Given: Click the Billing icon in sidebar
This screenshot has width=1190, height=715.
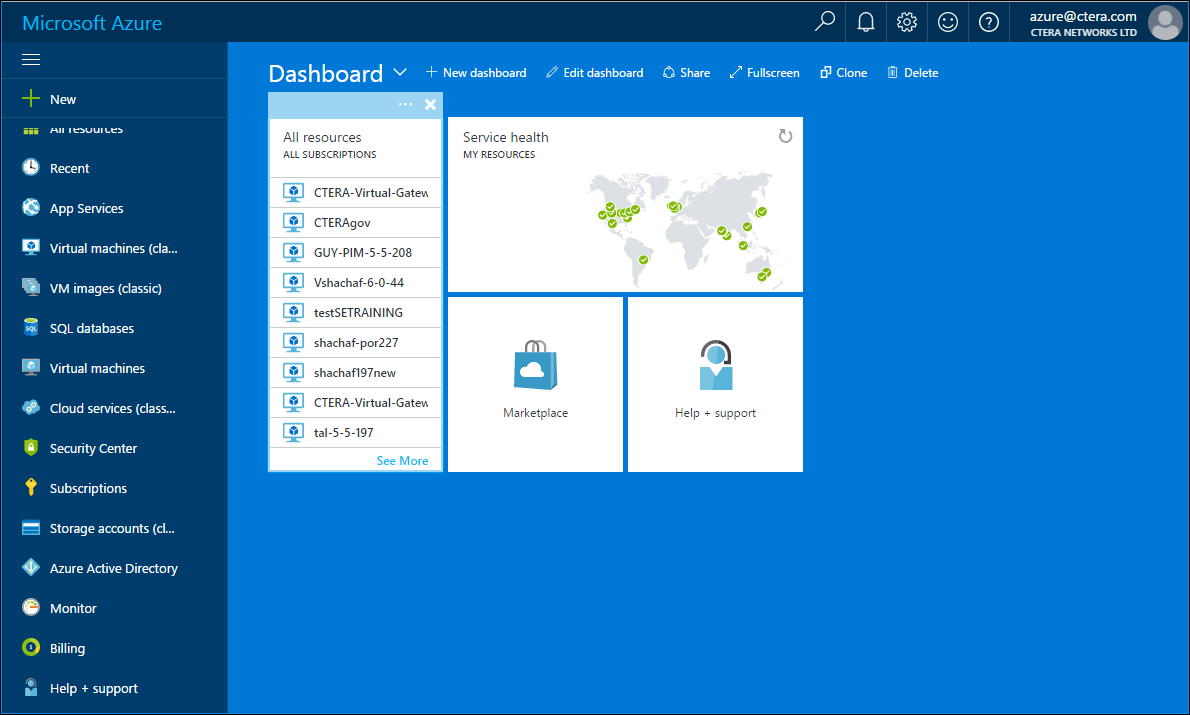Looking at the screenshot, I should coord(31,647).
